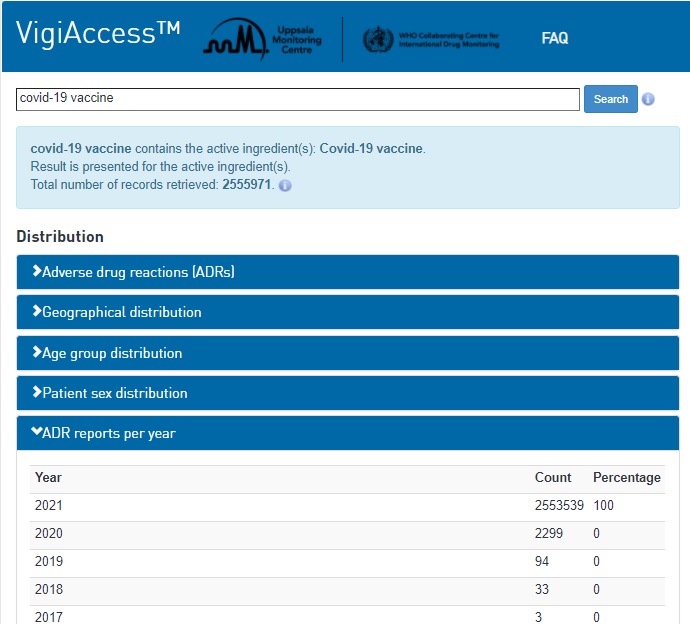The width and height of the screenshot is (690, 624).
Task: Select count value 2553539
Action: pos(559,505)
